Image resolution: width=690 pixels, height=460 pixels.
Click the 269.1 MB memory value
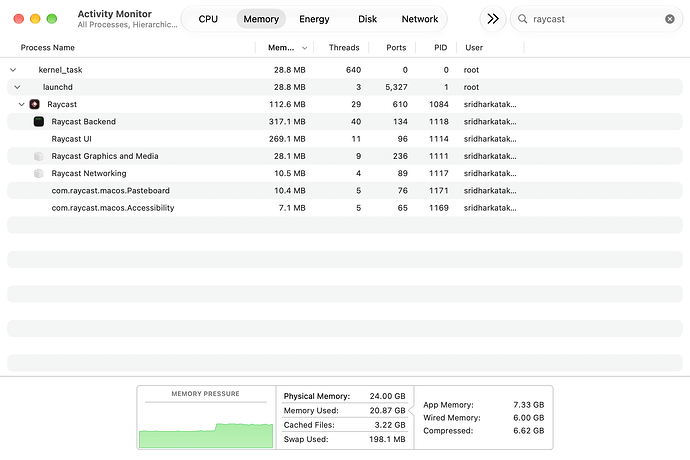pos(287,139)
